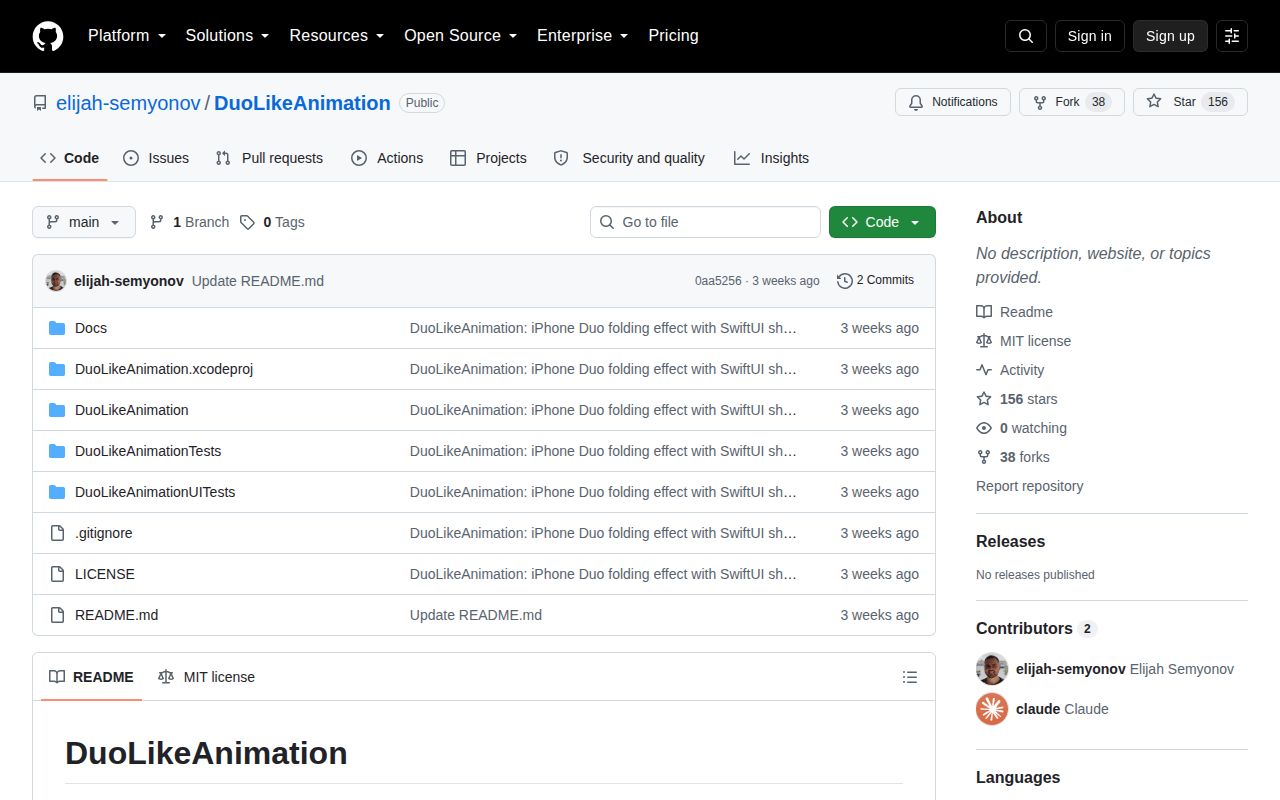Image resolution: width=1280 pixels, height=800 pixels.
Task: Open the README.md file name
Action: coord(116,615)
